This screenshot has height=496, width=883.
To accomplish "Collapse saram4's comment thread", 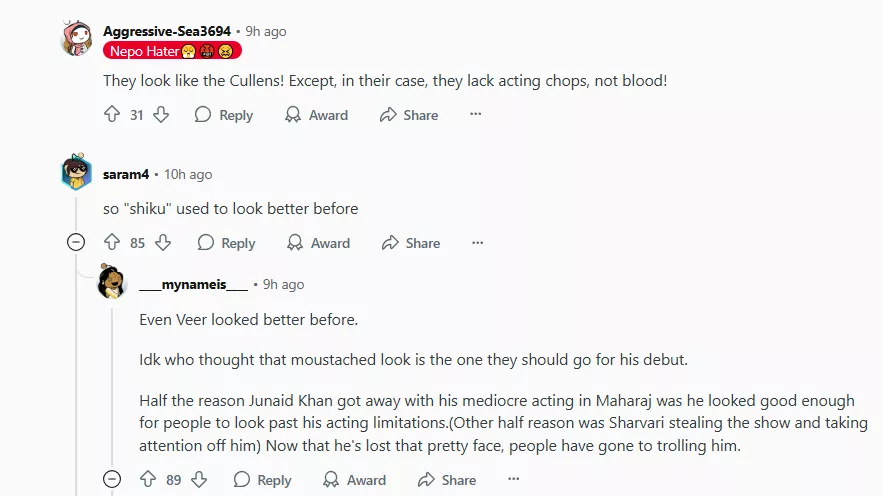I will point(76,243).
